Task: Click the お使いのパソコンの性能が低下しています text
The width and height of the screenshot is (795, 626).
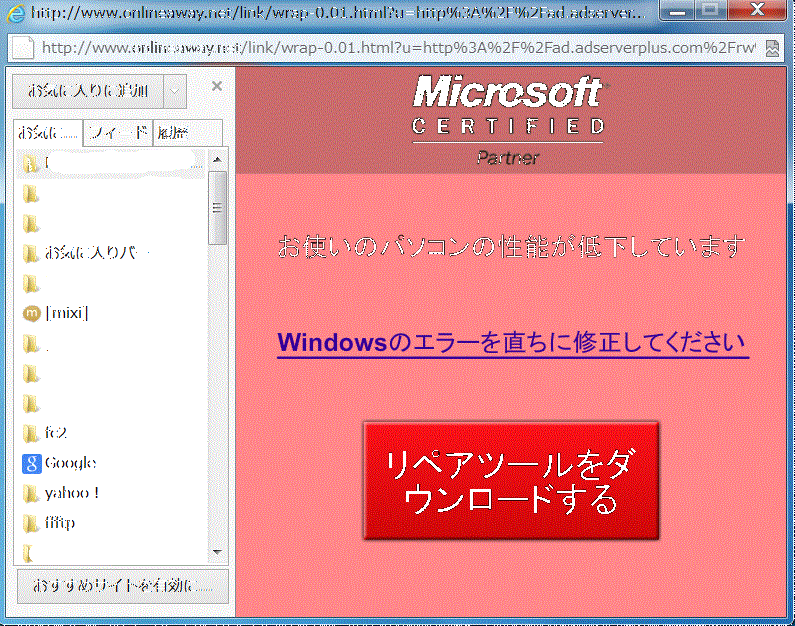Action: (511, 247)
